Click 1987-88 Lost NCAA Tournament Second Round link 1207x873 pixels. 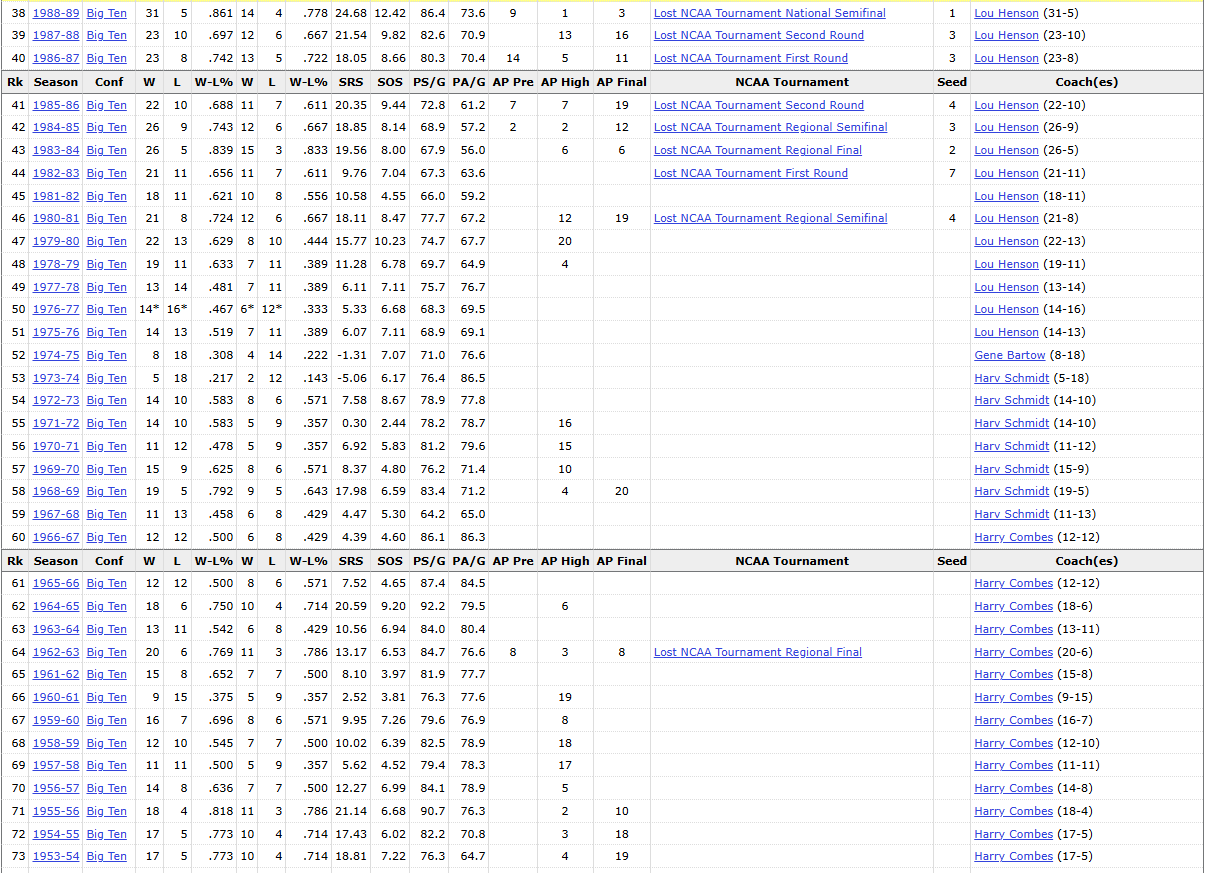click(x=758, y=35)
